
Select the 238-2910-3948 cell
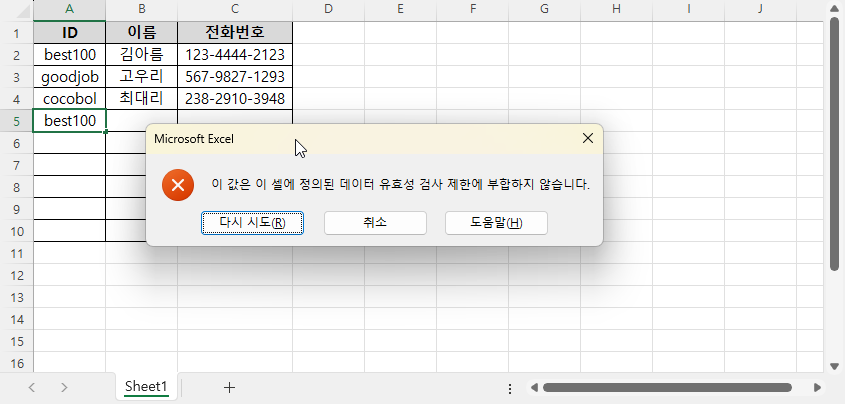click(235, 99)
